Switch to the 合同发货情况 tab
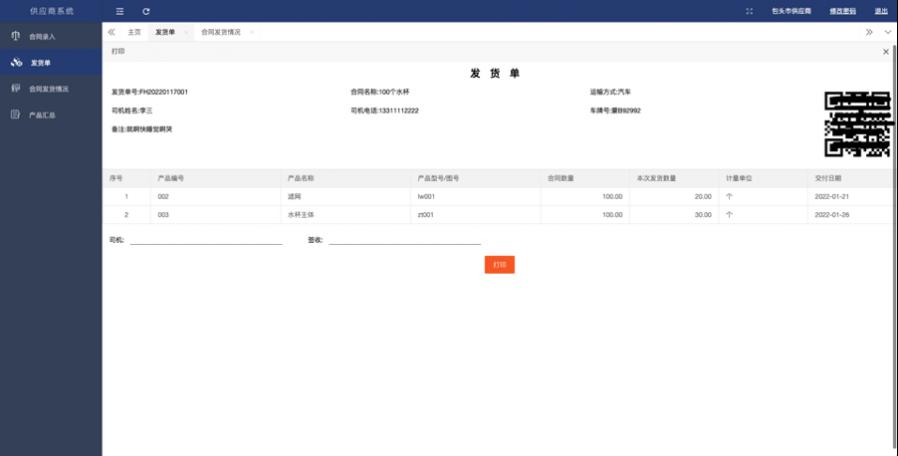 221,32
